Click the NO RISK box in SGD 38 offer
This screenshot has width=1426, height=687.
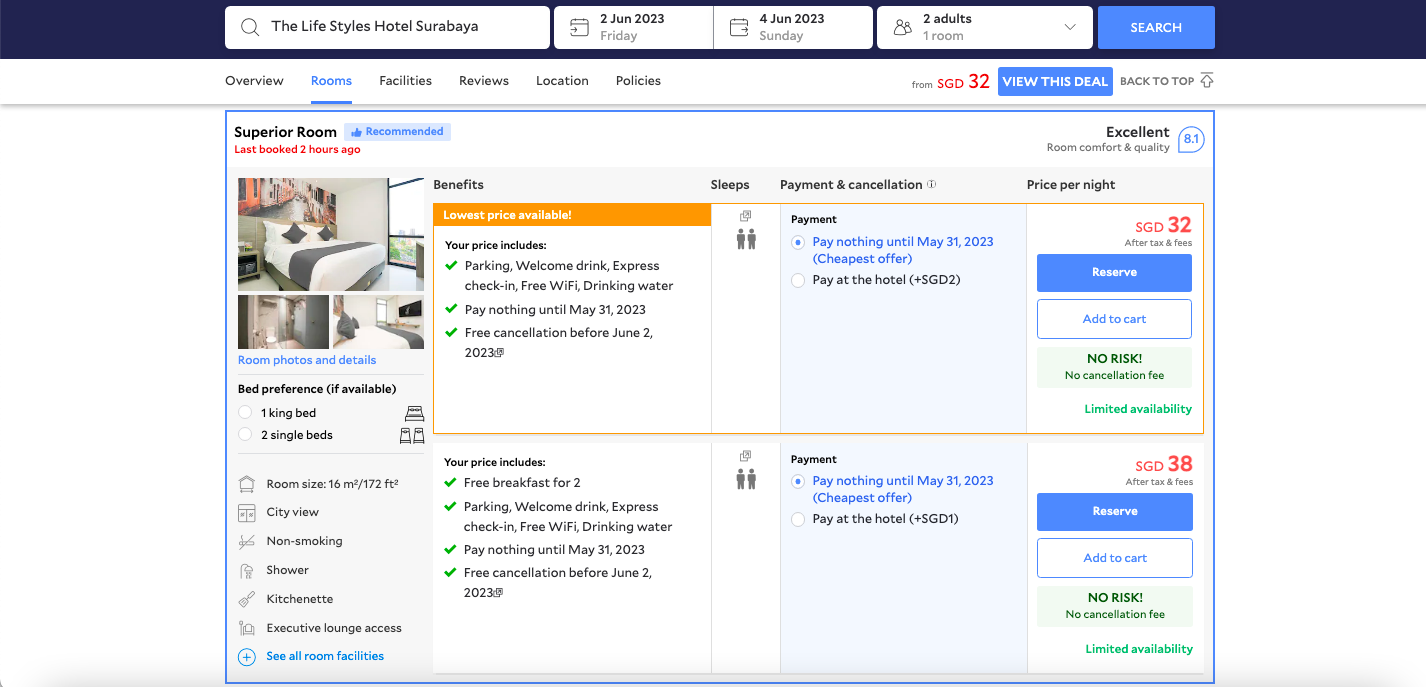tap(1115, 606)
